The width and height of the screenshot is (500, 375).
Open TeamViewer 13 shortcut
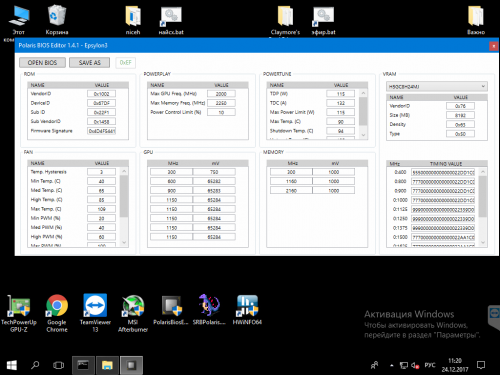(x=95, y=313)
